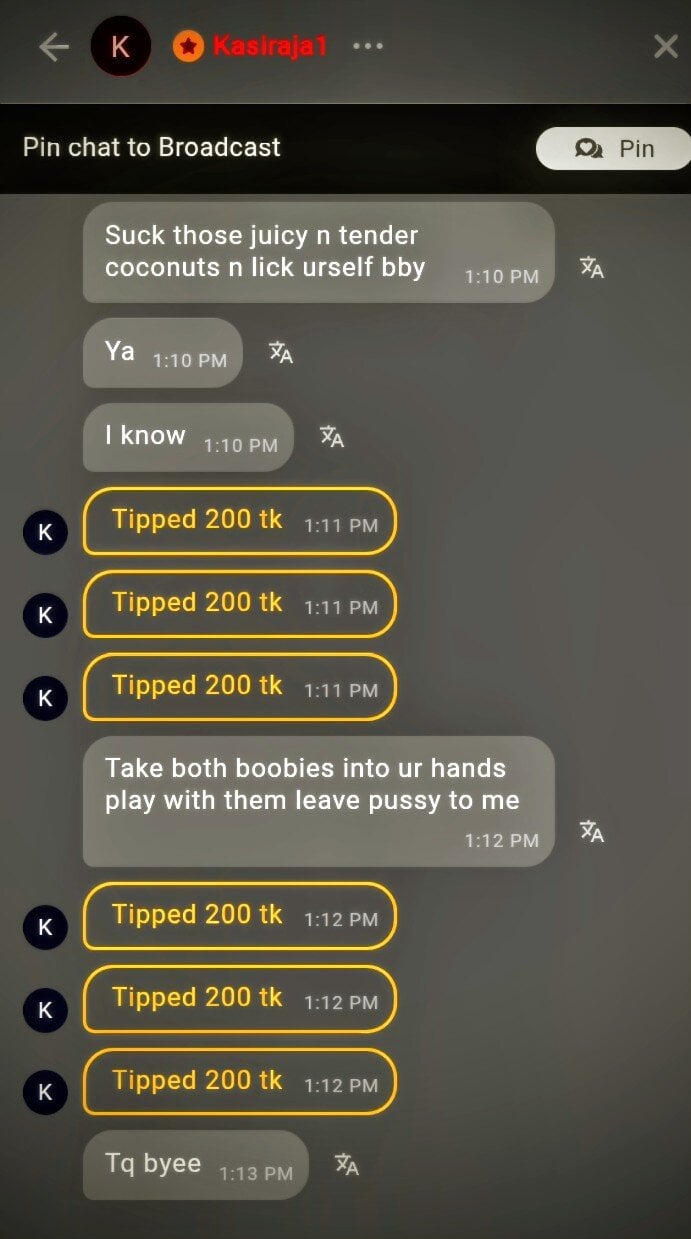Translate the first 1:10 PM long message

pyautogui.click(x=592, y=267)
